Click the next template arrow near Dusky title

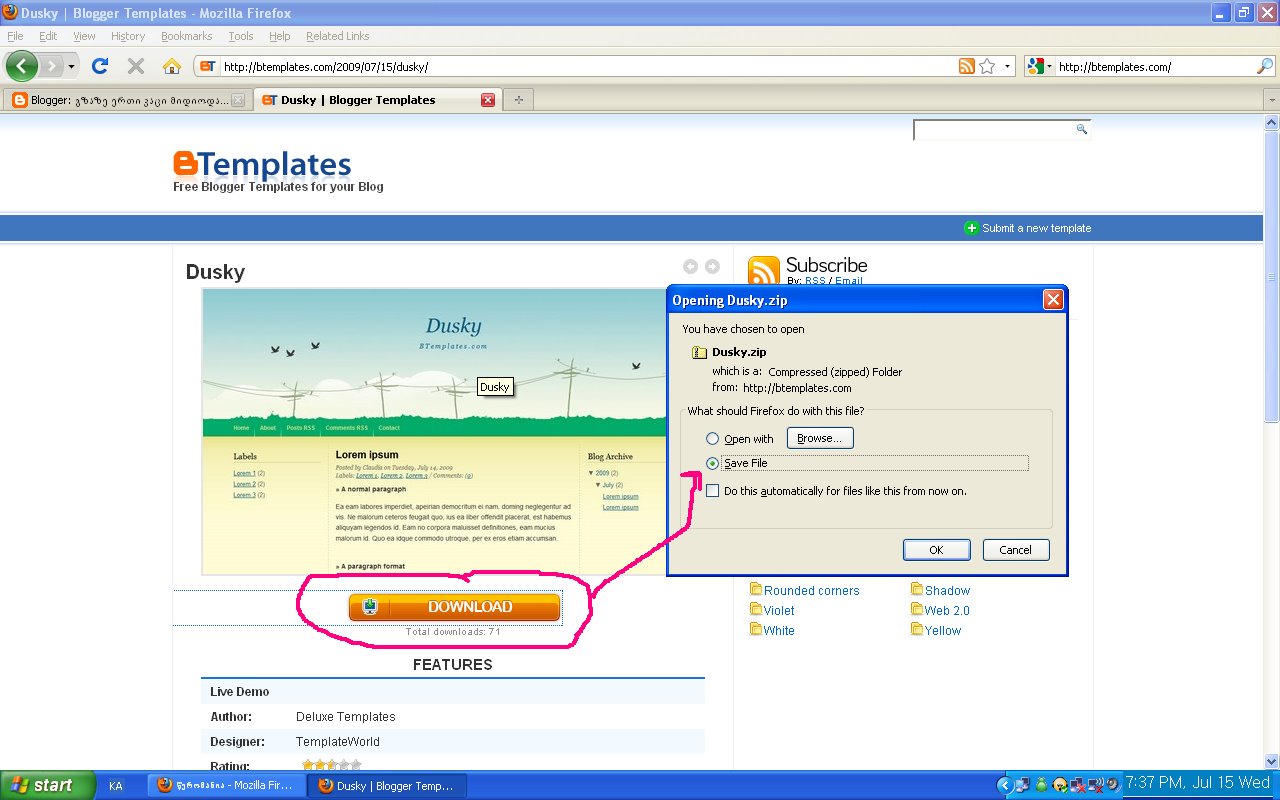(712, 266)
